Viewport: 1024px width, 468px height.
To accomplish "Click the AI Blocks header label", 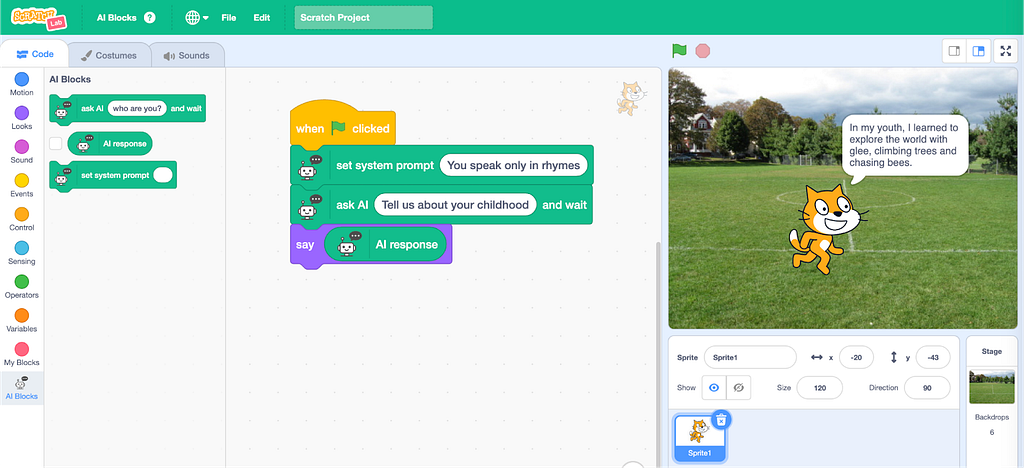I will [x=116, y=18].
